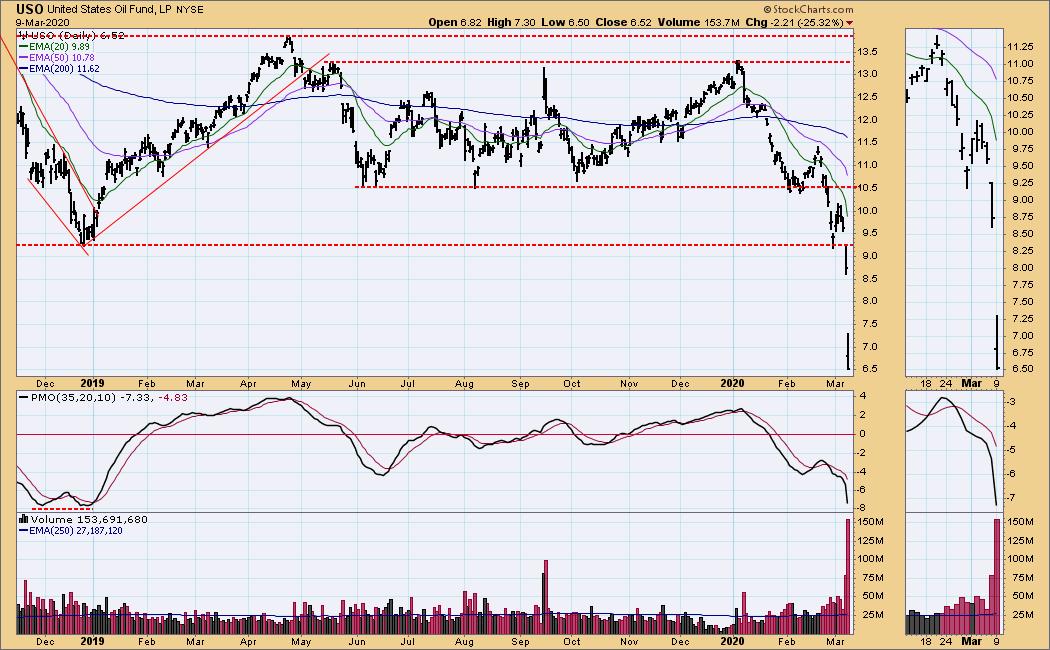Click the blue line swatch for EMA(250)
Image resolution: width=1050 pixels, height=650 pixels.
point(23,531)
